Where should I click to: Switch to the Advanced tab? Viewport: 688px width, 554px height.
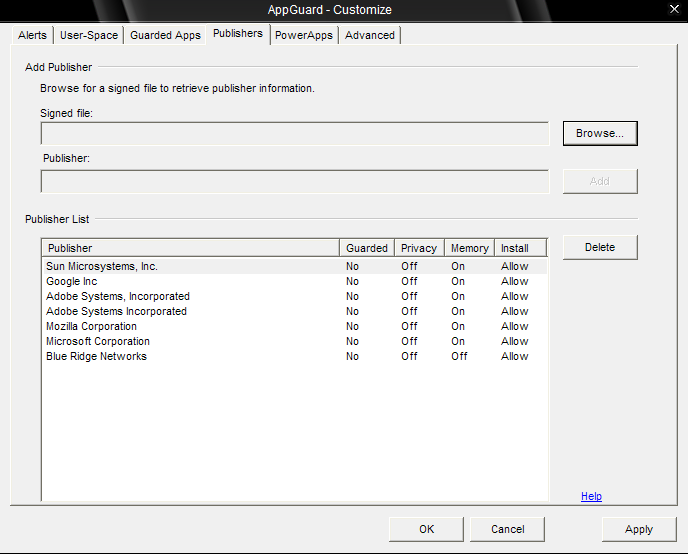click(369, 35)
